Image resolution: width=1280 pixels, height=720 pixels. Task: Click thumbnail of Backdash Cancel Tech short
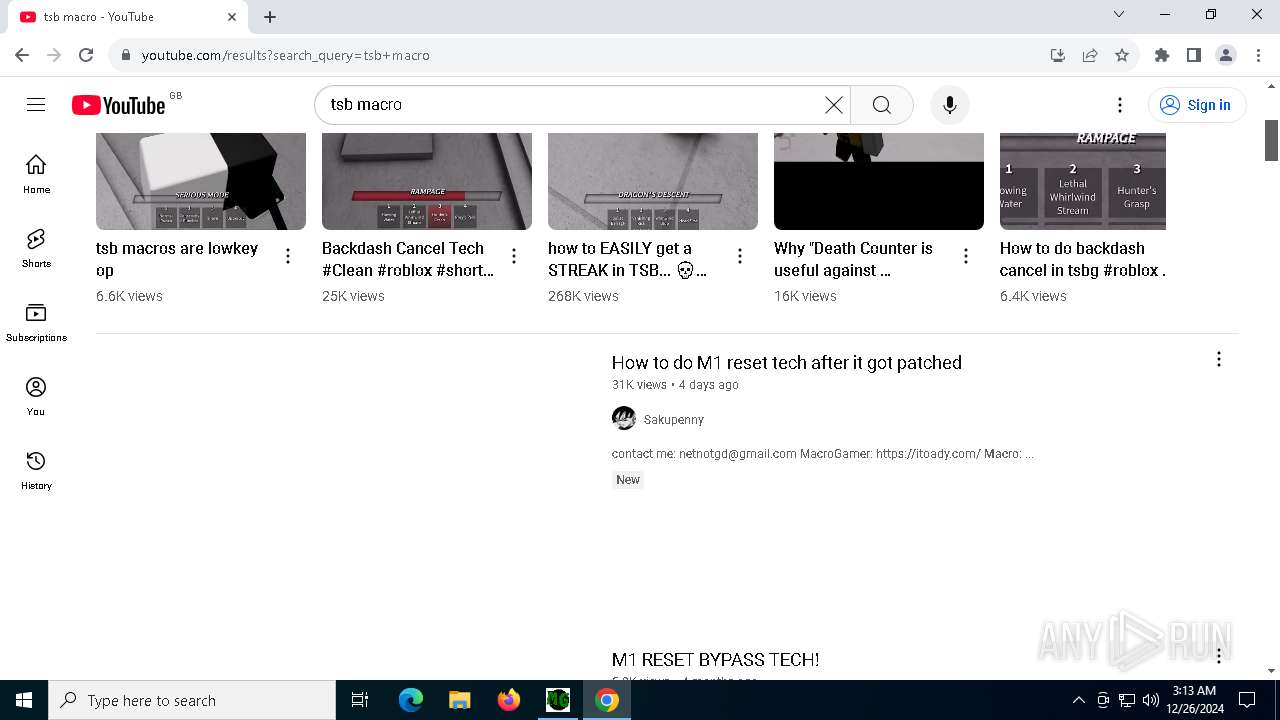pyautogui.click(x=427, y=181)
